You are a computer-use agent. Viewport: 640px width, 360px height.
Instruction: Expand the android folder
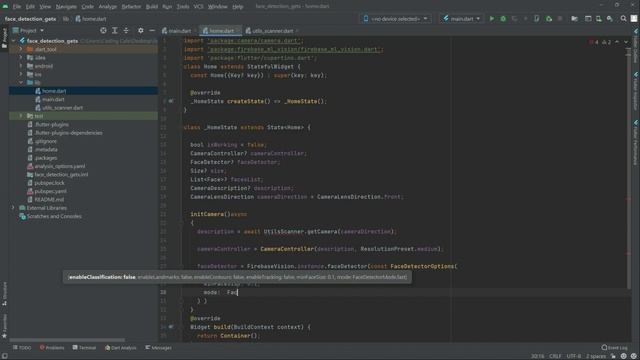pos(21,66)
